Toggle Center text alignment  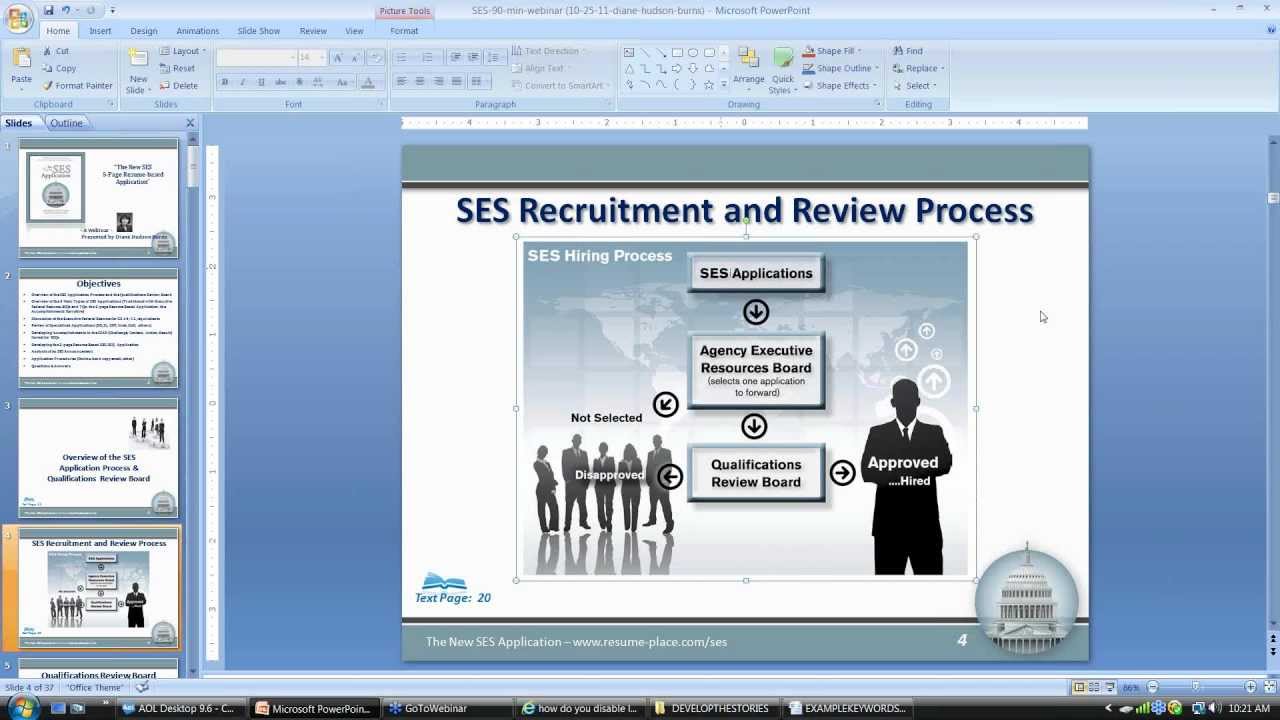pos(420,82)
